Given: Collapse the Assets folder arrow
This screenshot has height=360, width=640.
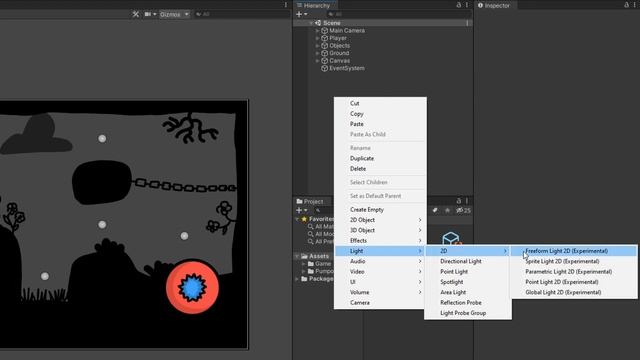Looking at the screenshot, I should click(x=297, y=256).
